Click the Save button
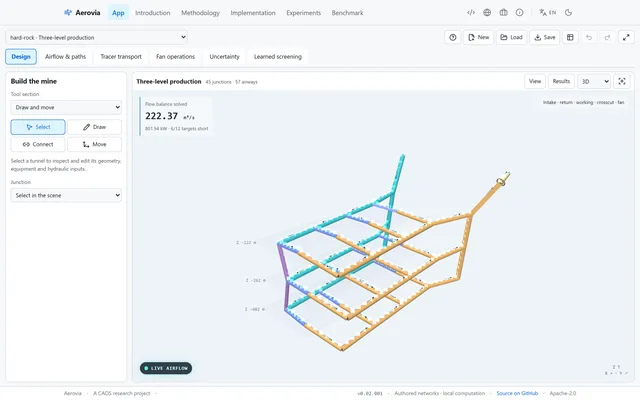This screenshot has height=400, width=640. pos(544,37)
